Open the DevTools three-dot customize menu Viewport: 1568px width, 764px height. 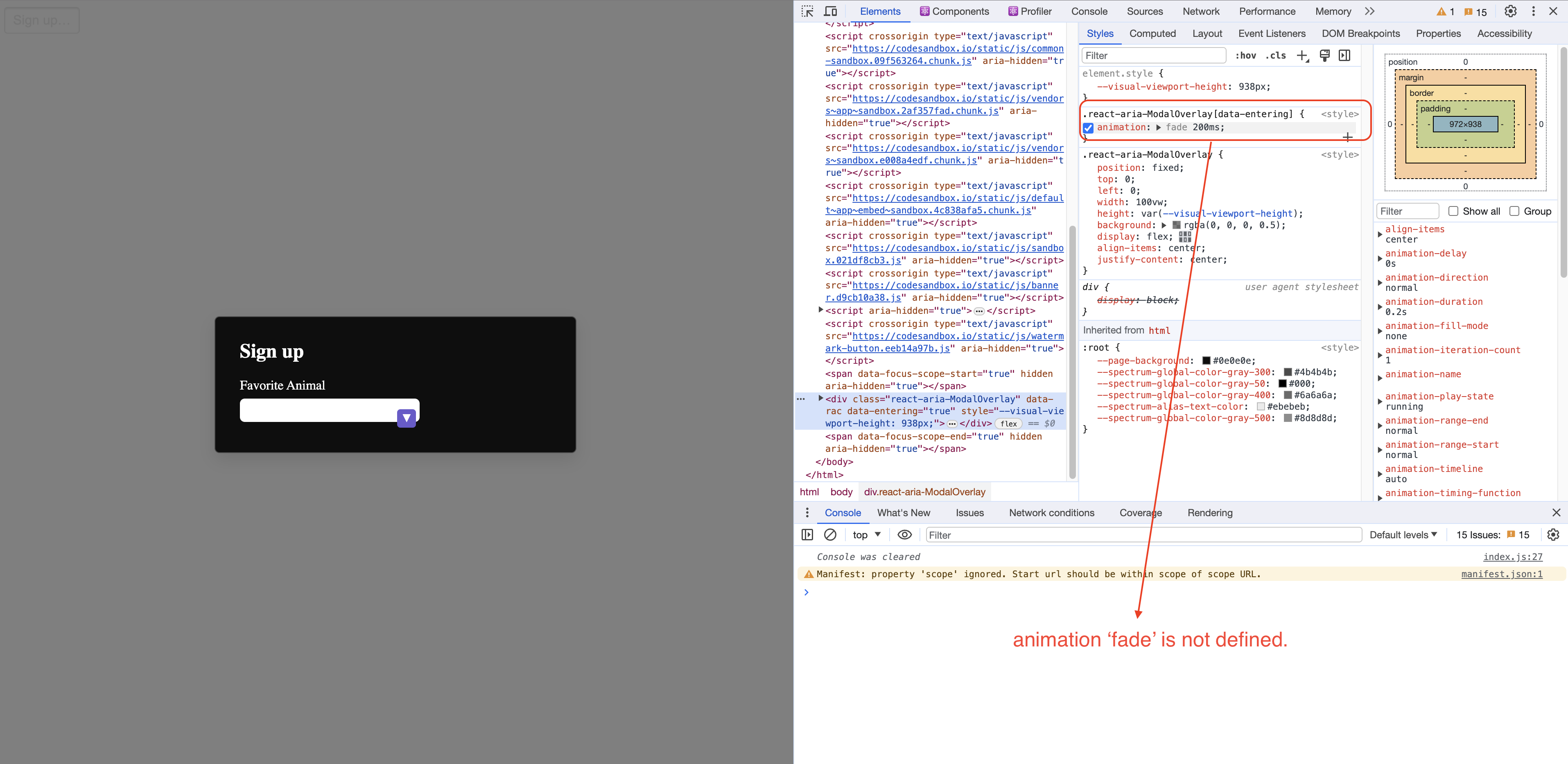(x=1533, y=11)
